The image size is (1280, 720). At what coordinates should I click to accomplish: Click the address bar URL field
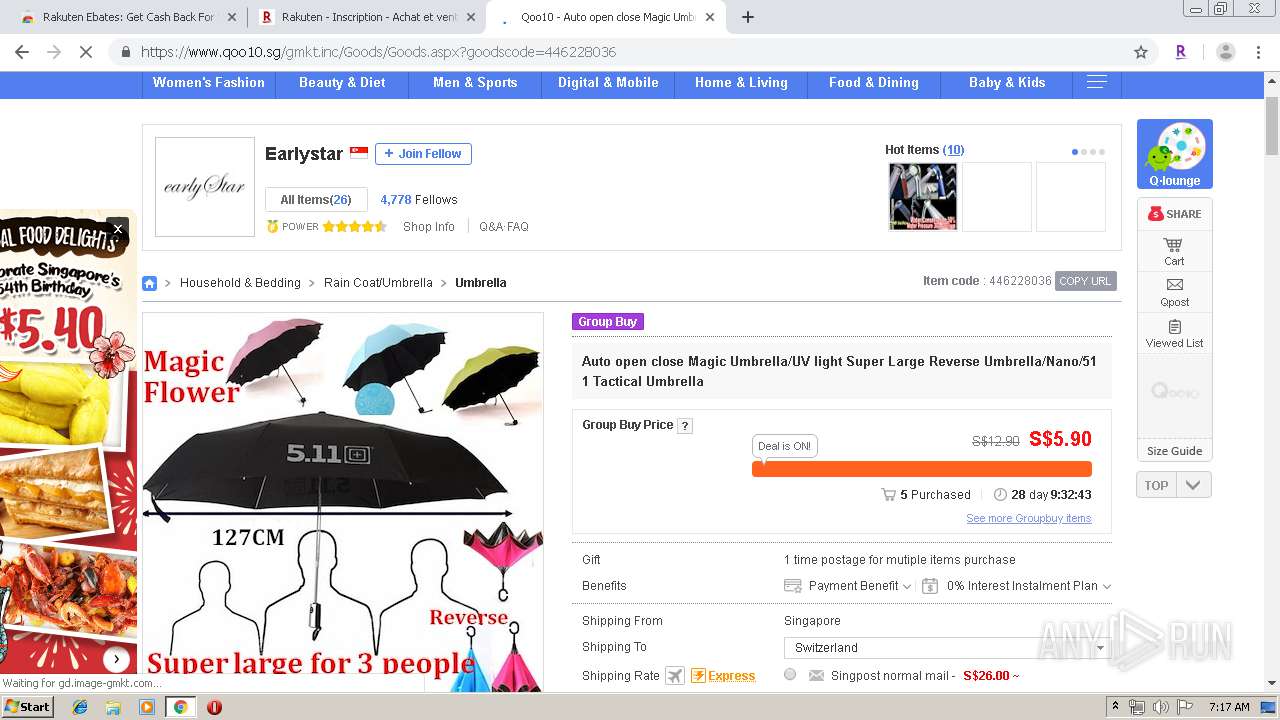click(x=630, y=52)
